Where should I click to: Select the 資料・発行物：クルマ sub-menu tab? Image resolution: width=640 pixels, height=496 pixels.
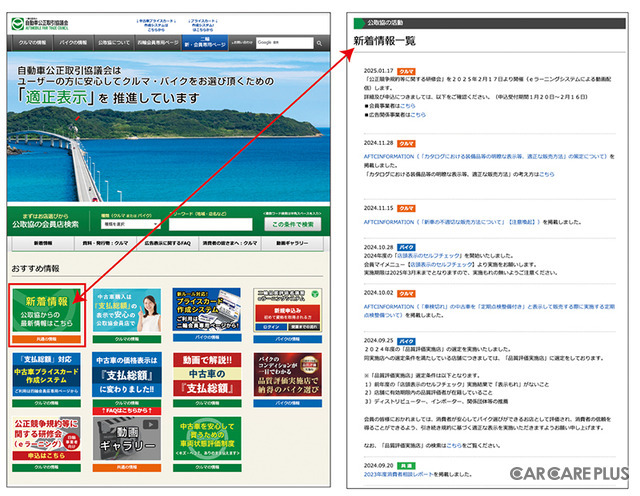click(105, 243)
